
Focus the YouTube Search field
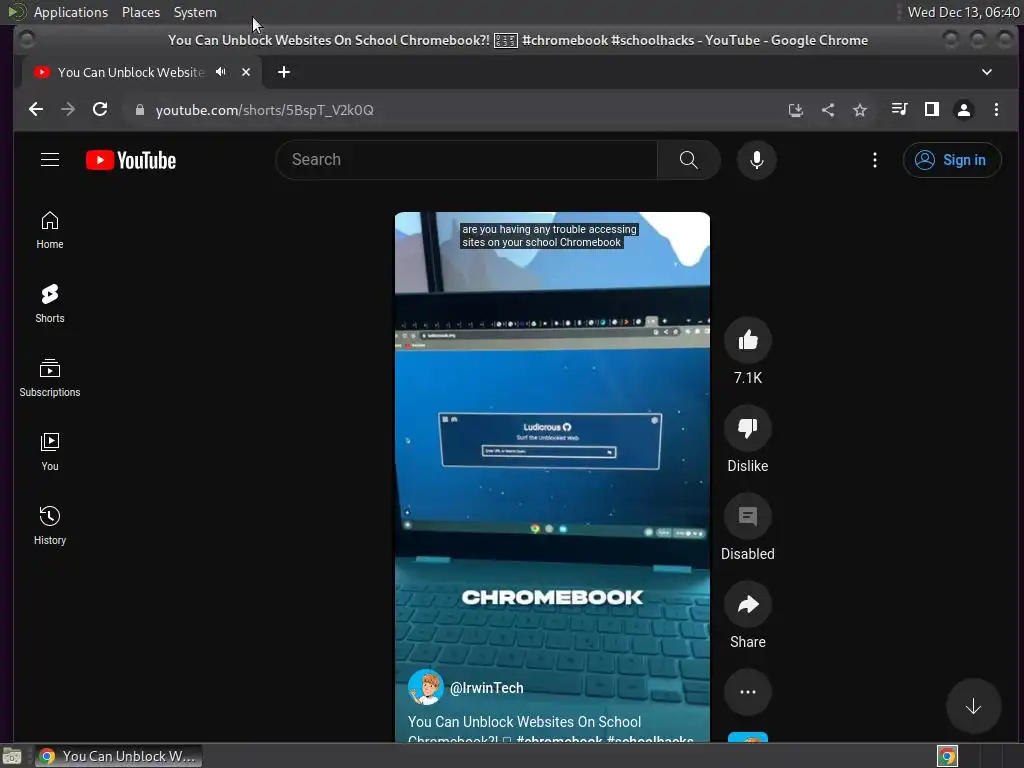(466, 160)
